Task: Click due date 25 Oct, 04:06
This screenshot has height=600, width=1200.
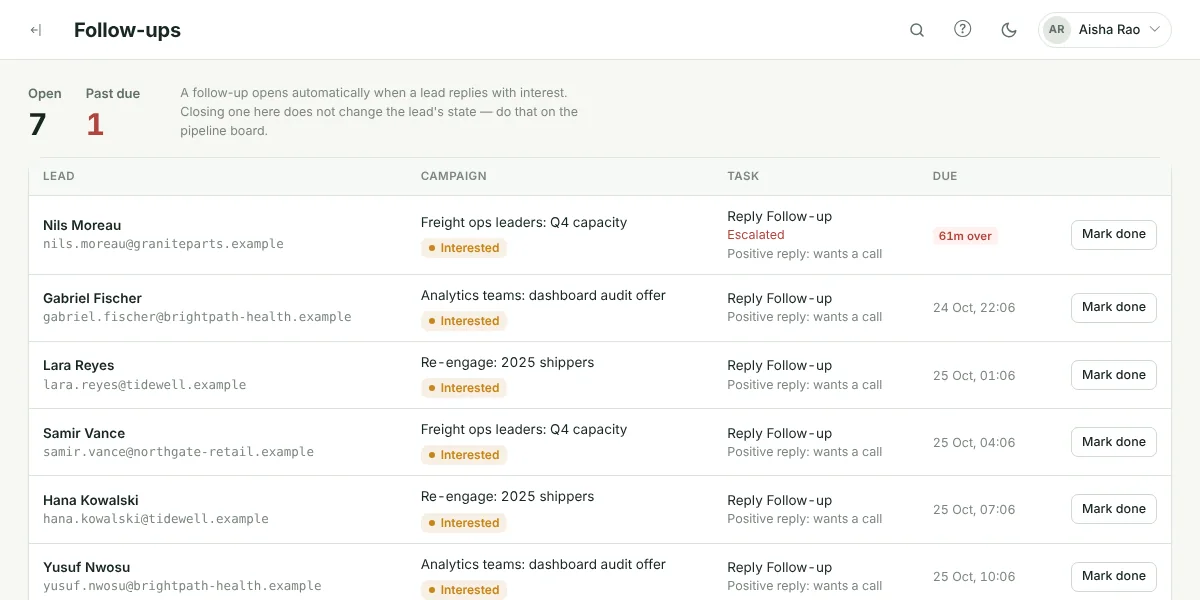Action: click(x=974, y=442)
